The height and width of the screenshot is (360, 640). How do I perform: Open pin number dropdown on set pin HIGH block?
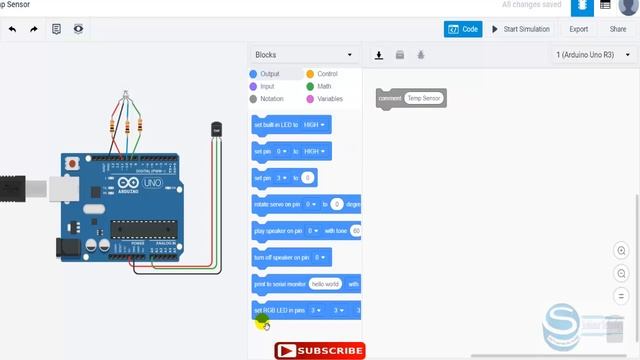[282, 151]
